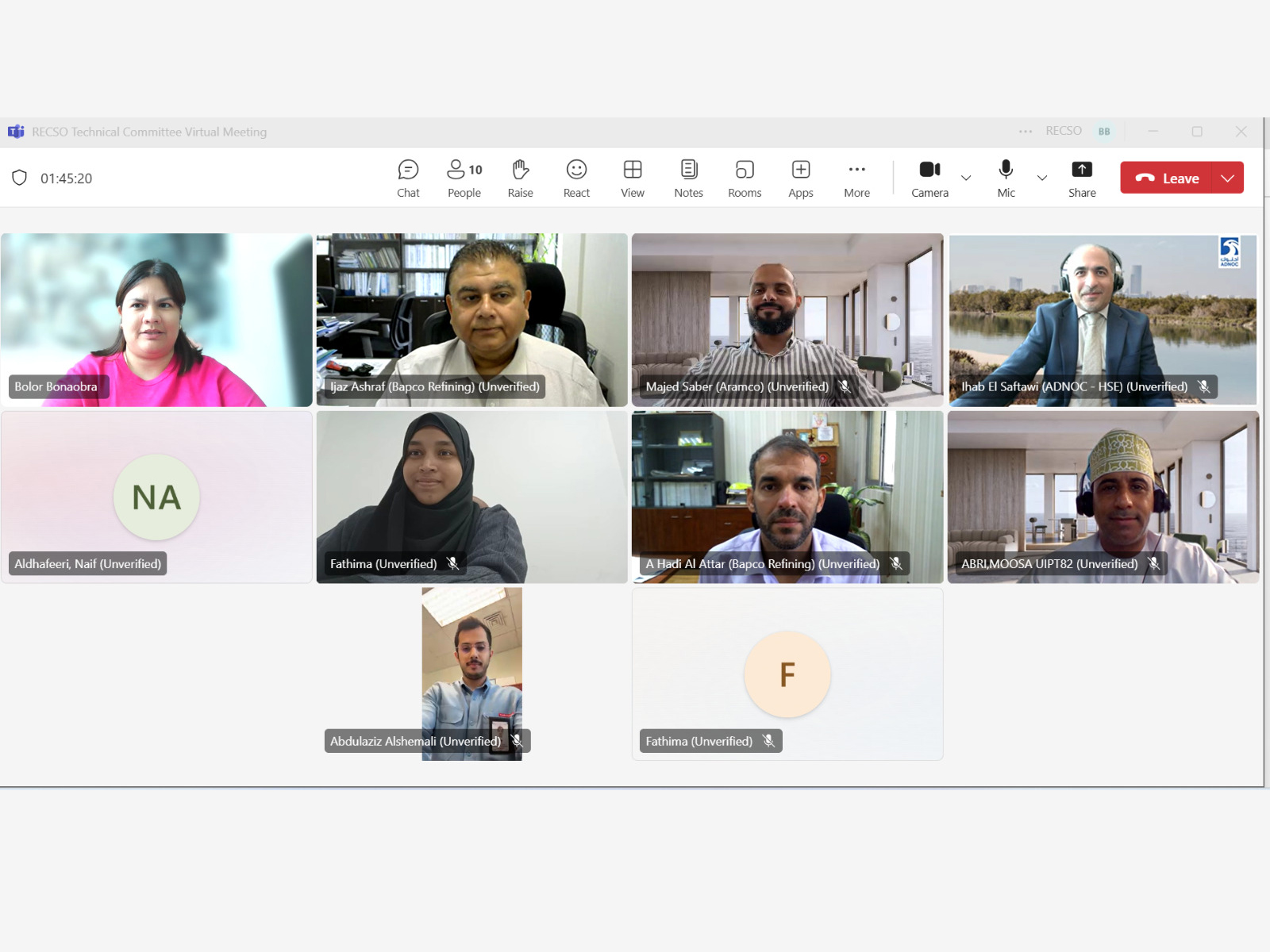Open the title bar ellipsis menu
1270x952 pixels.
(1026, 132)
